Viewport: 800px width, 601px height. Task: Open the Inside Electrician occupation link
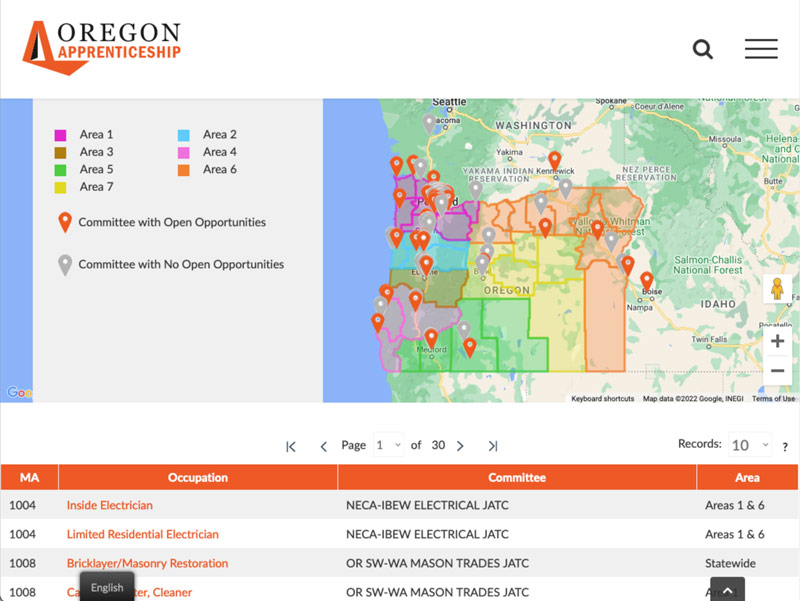tap(110, 505)
